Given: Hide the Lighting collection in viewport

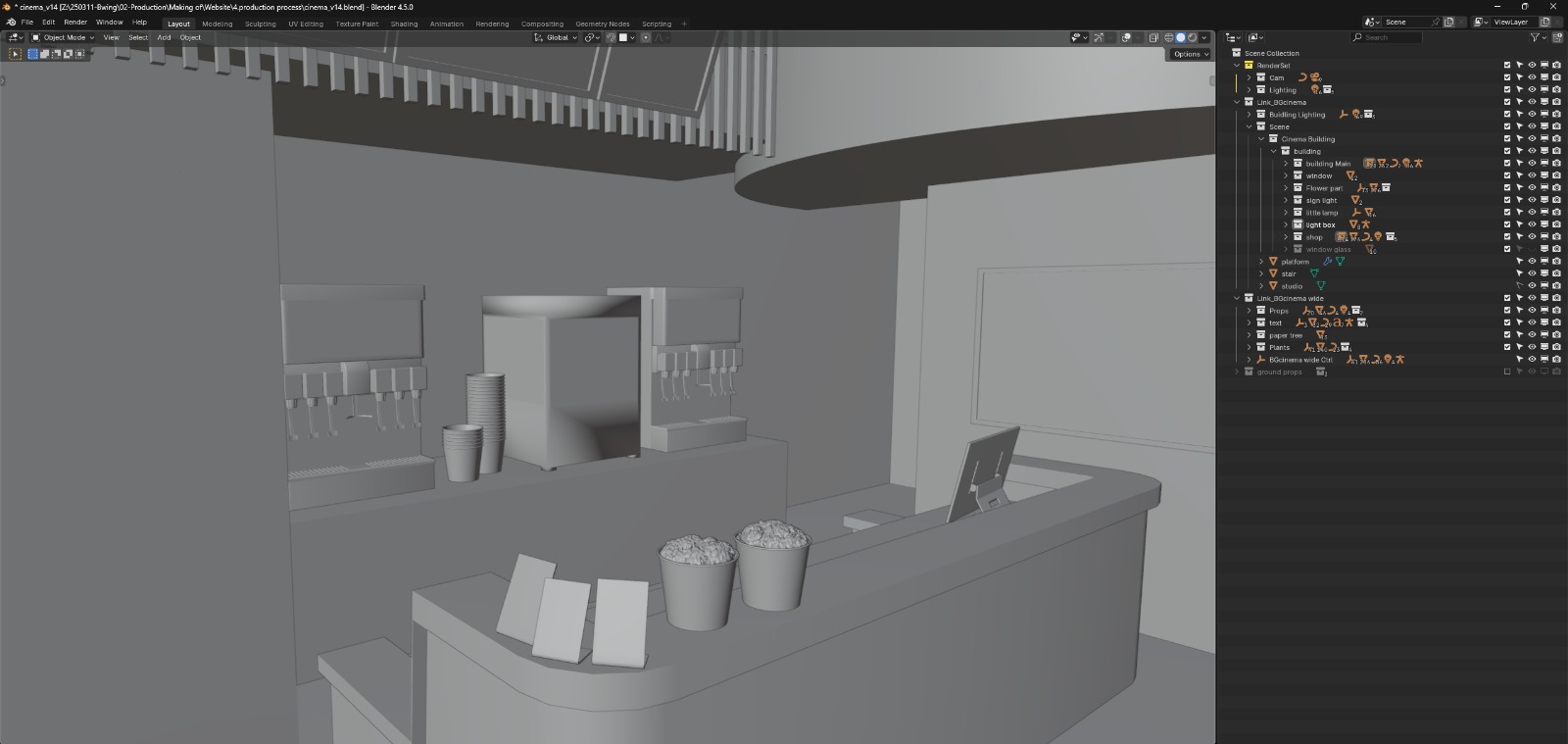Looking at the screenshot, I should [1532, 89].
